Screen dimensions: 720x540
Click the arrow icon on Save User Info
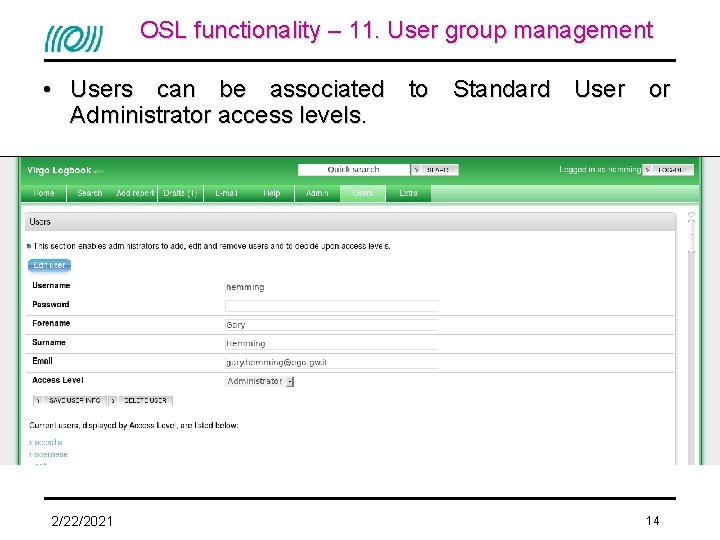click(38, 400)
